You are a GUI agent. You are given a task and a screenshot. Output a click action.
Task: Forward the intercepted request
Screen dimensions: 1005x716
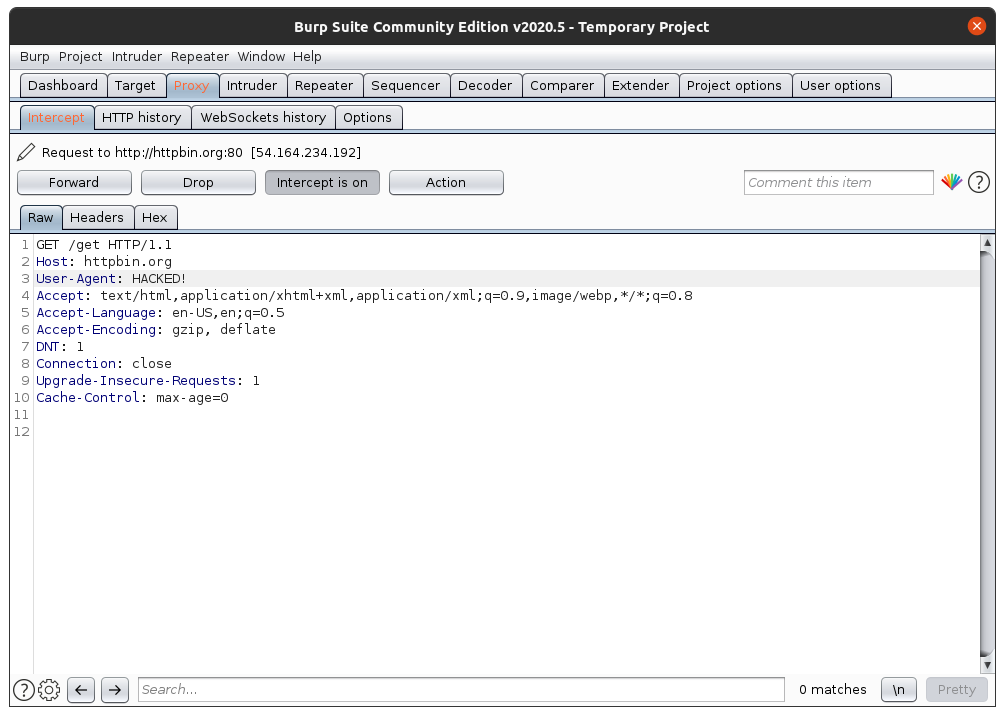pyautogui.click(x=74, y=182)
